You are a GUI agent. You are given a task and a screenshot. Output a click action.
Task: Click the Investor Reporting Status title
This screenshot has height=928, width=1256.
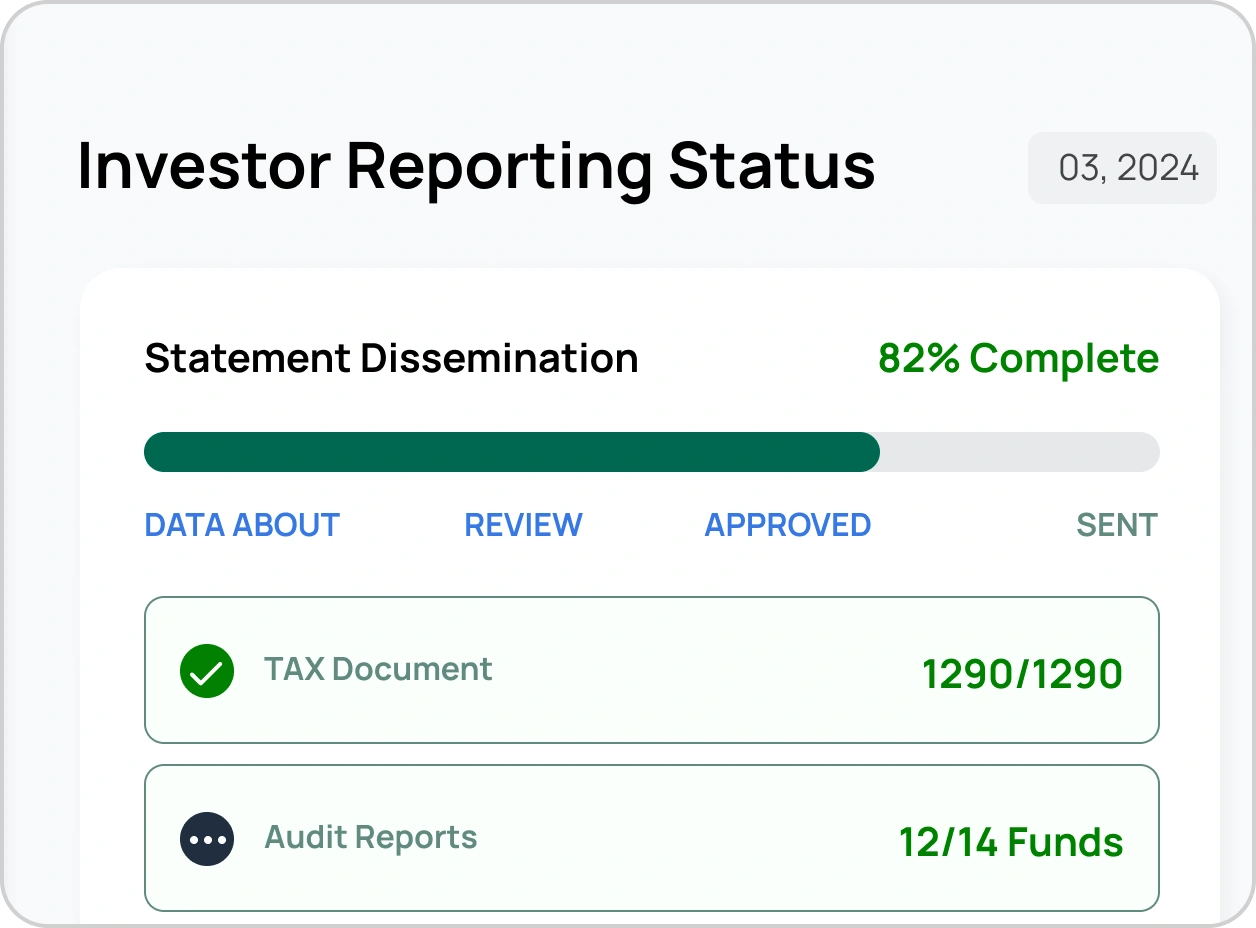pyautogui.click(x=476, y=166)
